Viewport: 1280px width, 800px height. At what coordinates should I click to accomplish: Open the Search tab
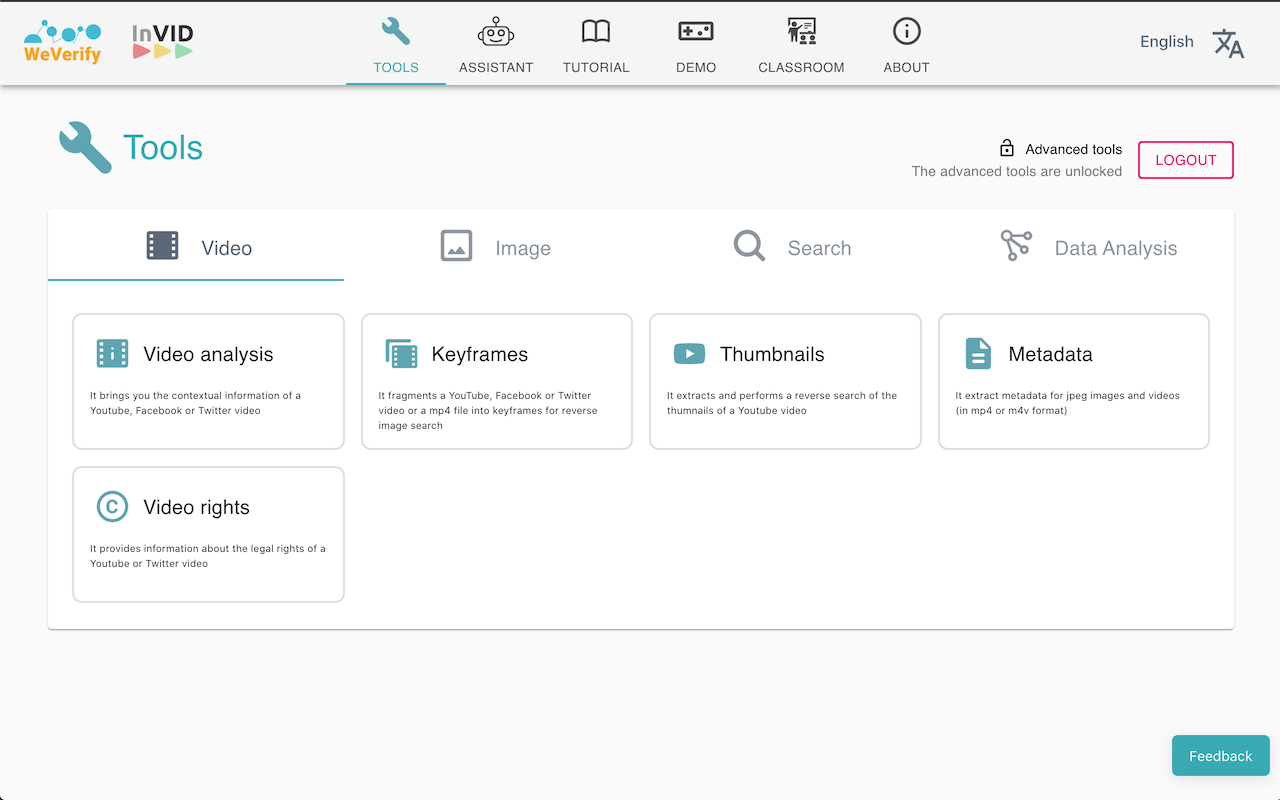click(x=791, y=246)
